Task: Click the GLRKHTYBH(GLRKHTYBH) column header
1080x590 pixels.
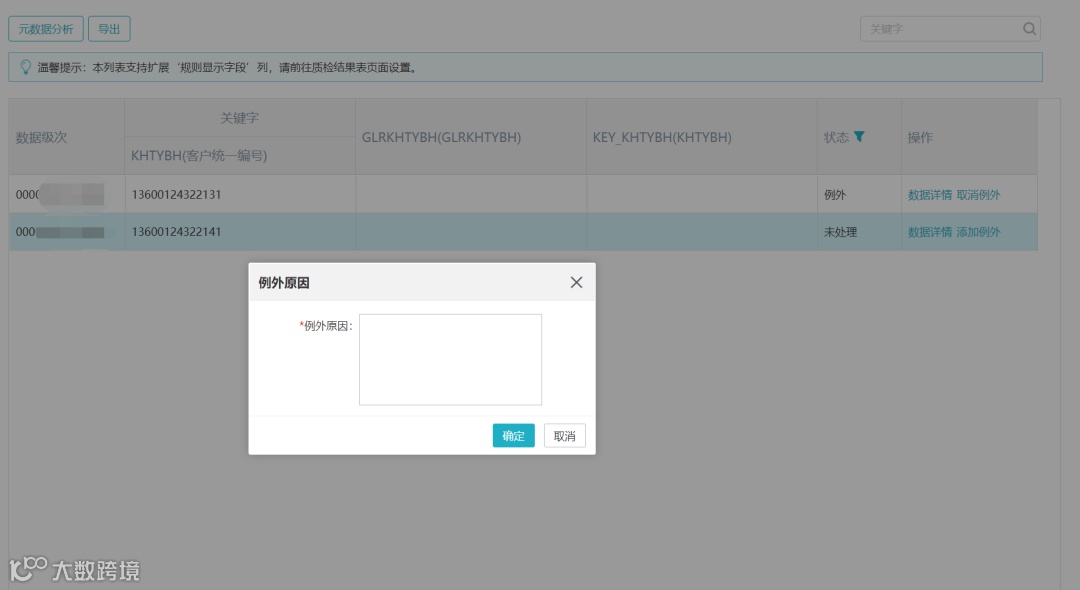Action: (471, 137)
